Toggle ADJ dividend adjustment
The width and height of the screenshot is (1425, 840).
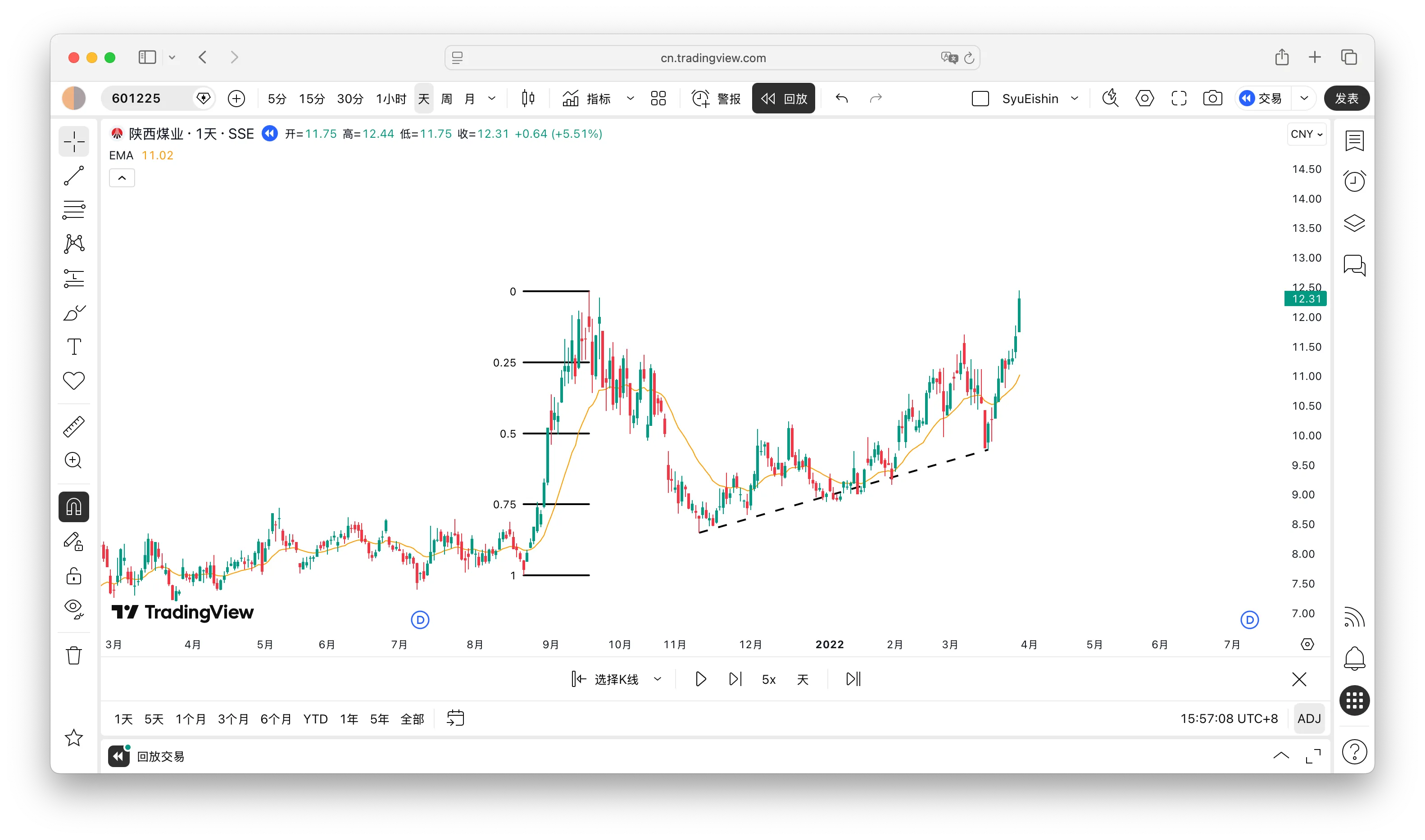click(x=1309, y=719)
